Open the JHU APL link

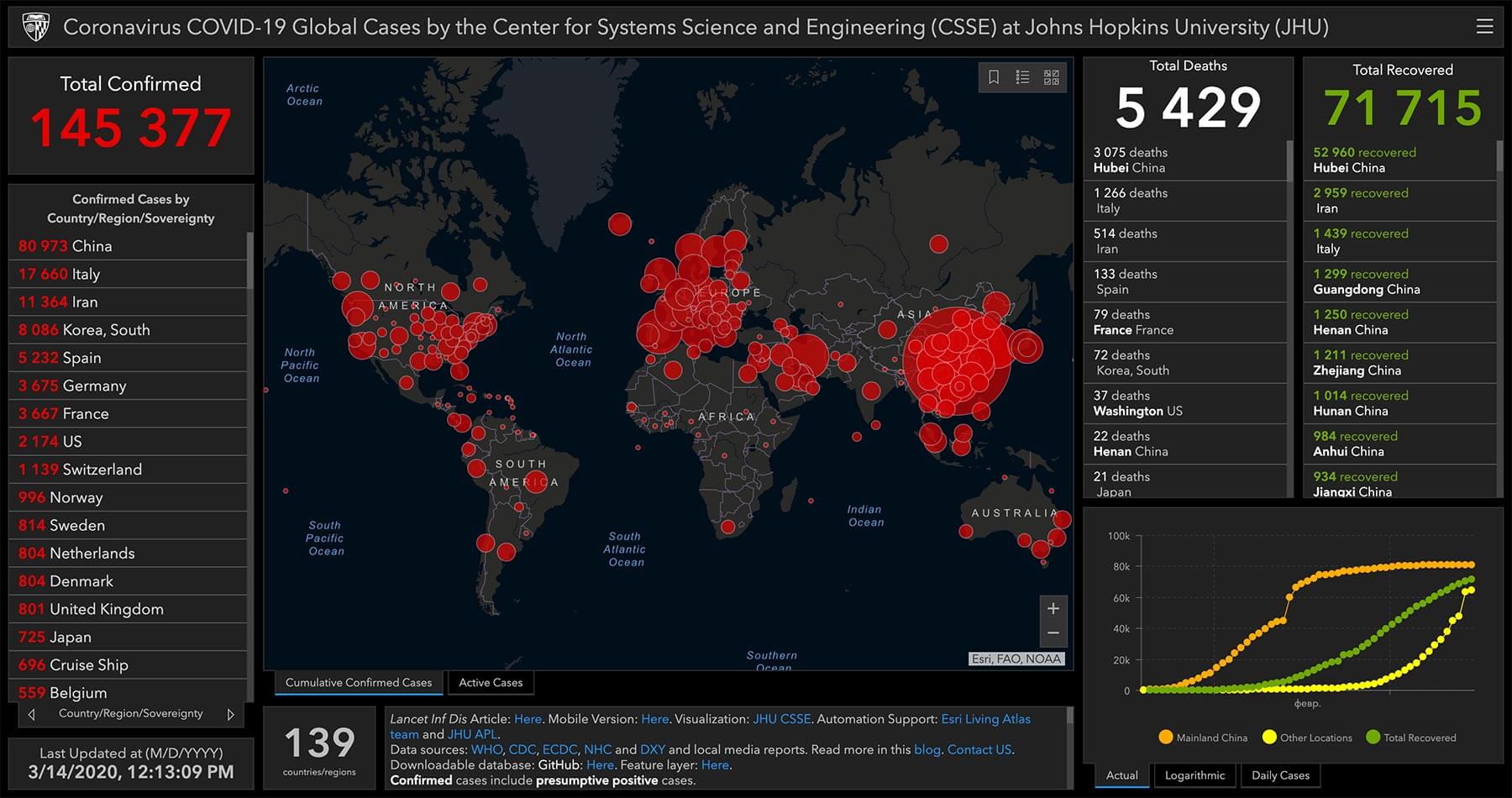[x=473, y=734]
